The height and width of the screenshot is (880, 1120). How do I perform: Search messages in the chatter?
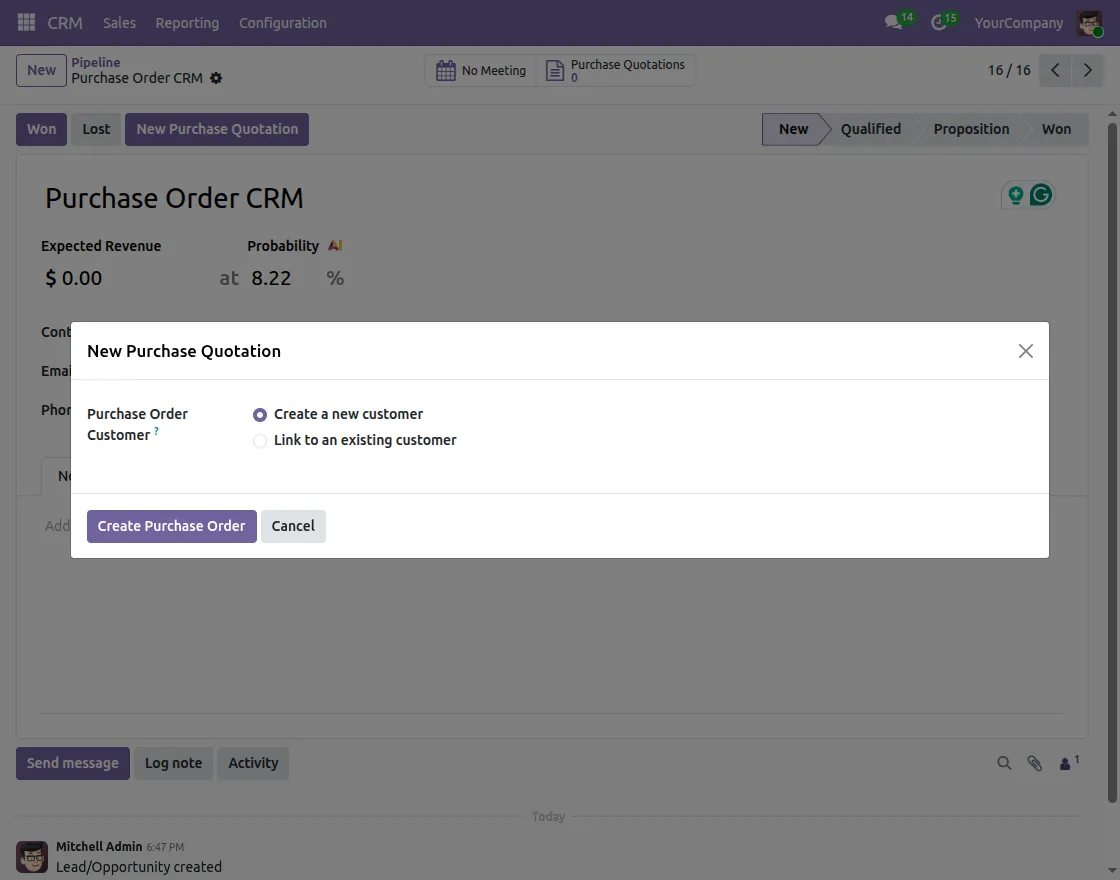(x=1004, y=763)
